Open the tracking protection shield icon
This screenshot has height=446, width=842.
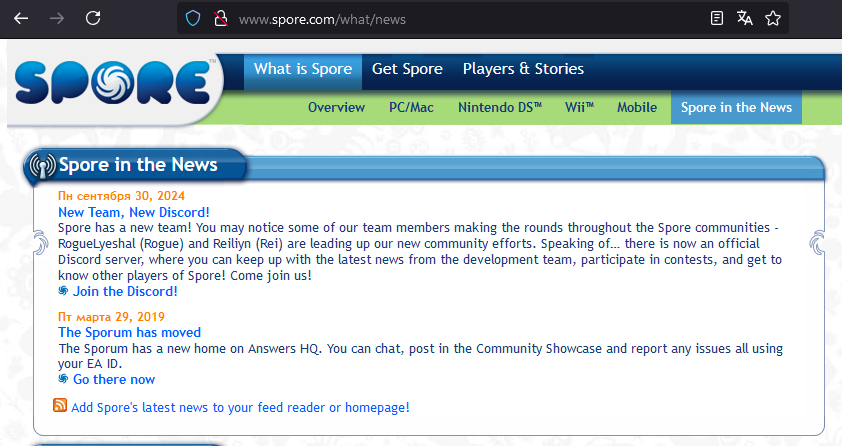pyautogui.click(x=193, y=19)
